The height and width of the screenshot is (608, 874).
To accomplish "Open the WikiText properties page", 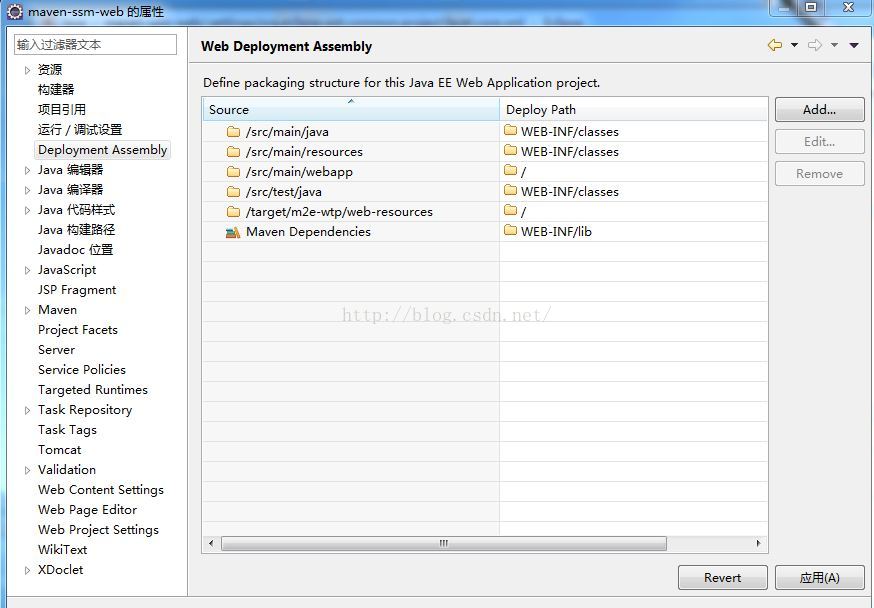I will tap(62, 550).
